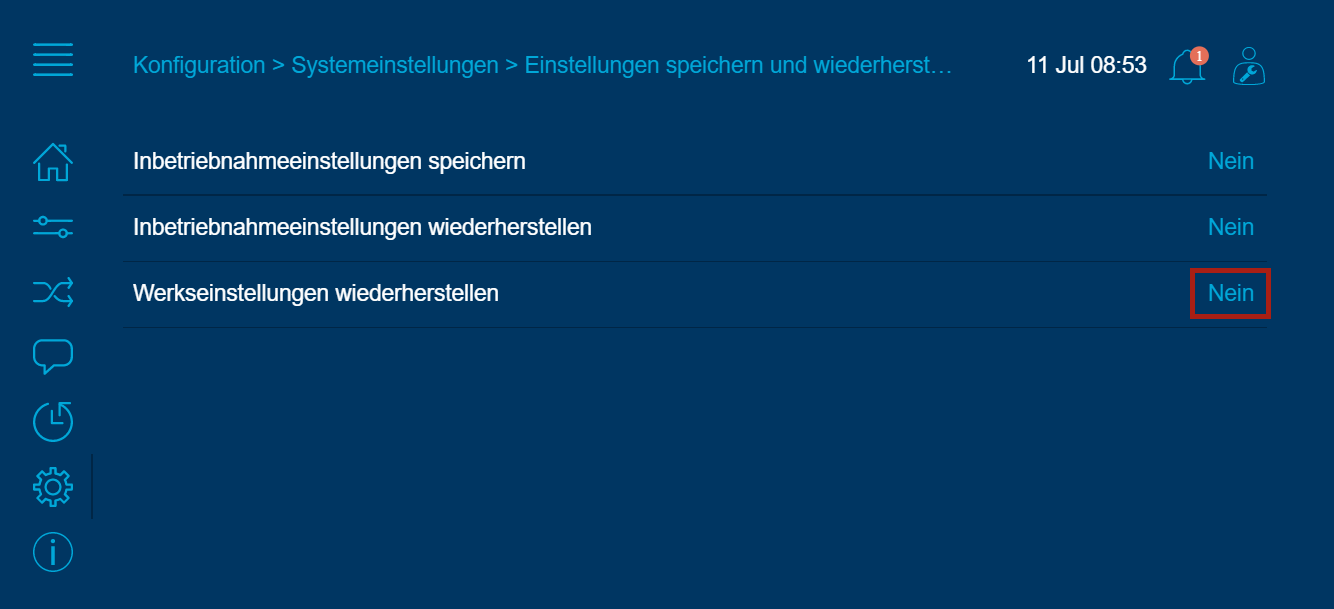
Task: Navigate to Systemeinstellungen breadcrumb
Action: tap(395, 66)
